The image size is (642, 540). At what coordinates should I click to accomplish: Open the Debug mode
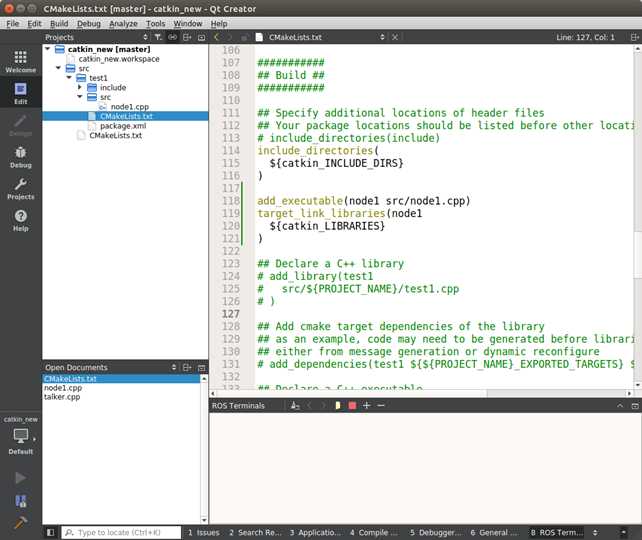20,157
